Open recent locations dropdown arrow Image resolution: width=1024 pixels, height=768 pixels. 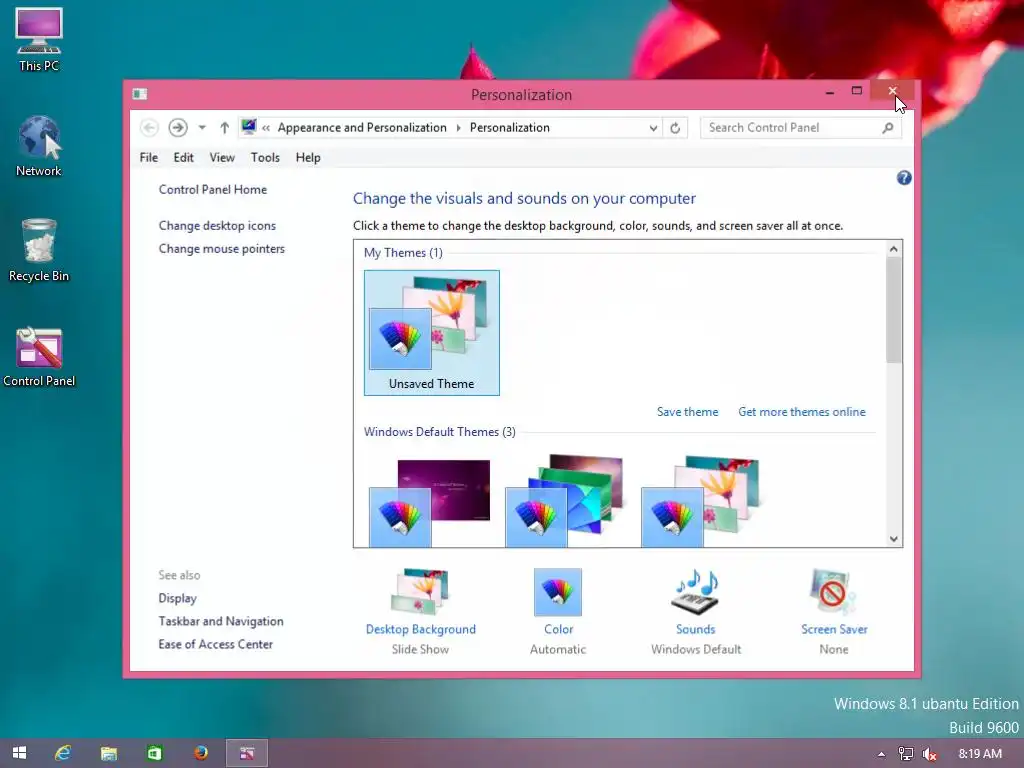(202, 127)
